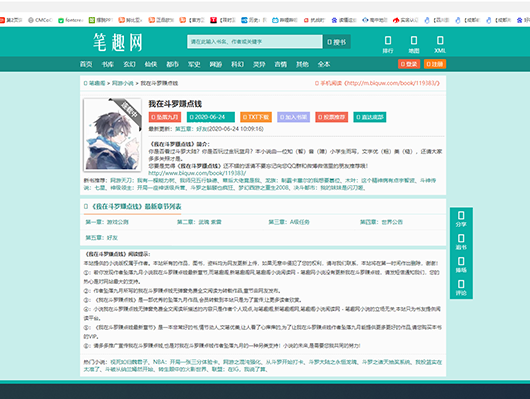Click the purple 加入书架 button
The height and width of the screenshot is (399, 530).
(293, 117)
